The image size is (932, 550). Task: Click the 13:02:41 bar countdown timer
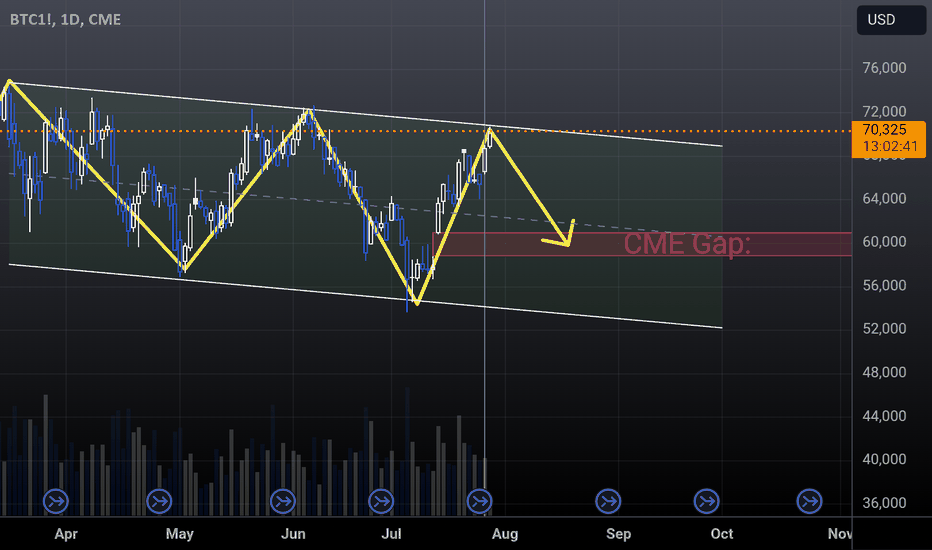coord(890,147)
